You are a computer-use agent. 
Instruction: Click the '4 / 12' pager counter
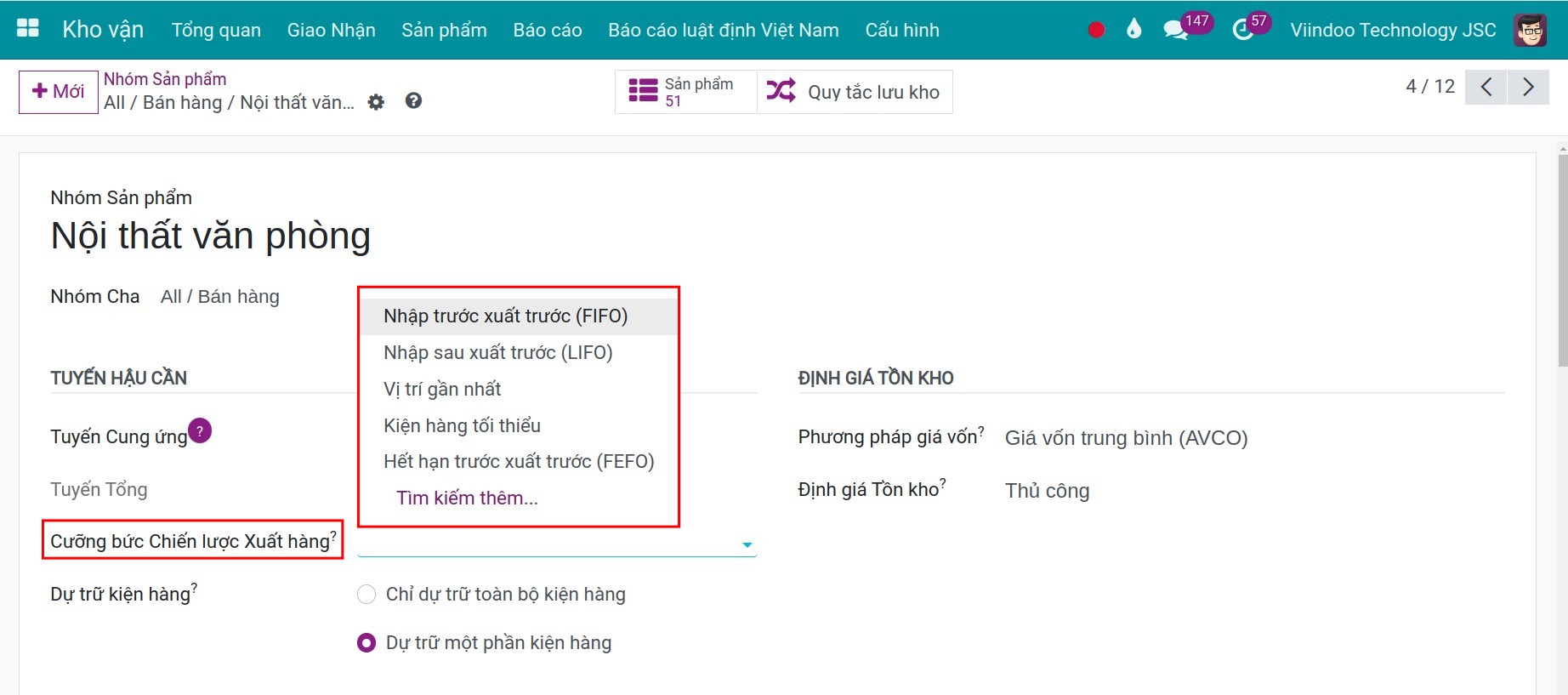pyautogui.click(x=1430, y=87)
